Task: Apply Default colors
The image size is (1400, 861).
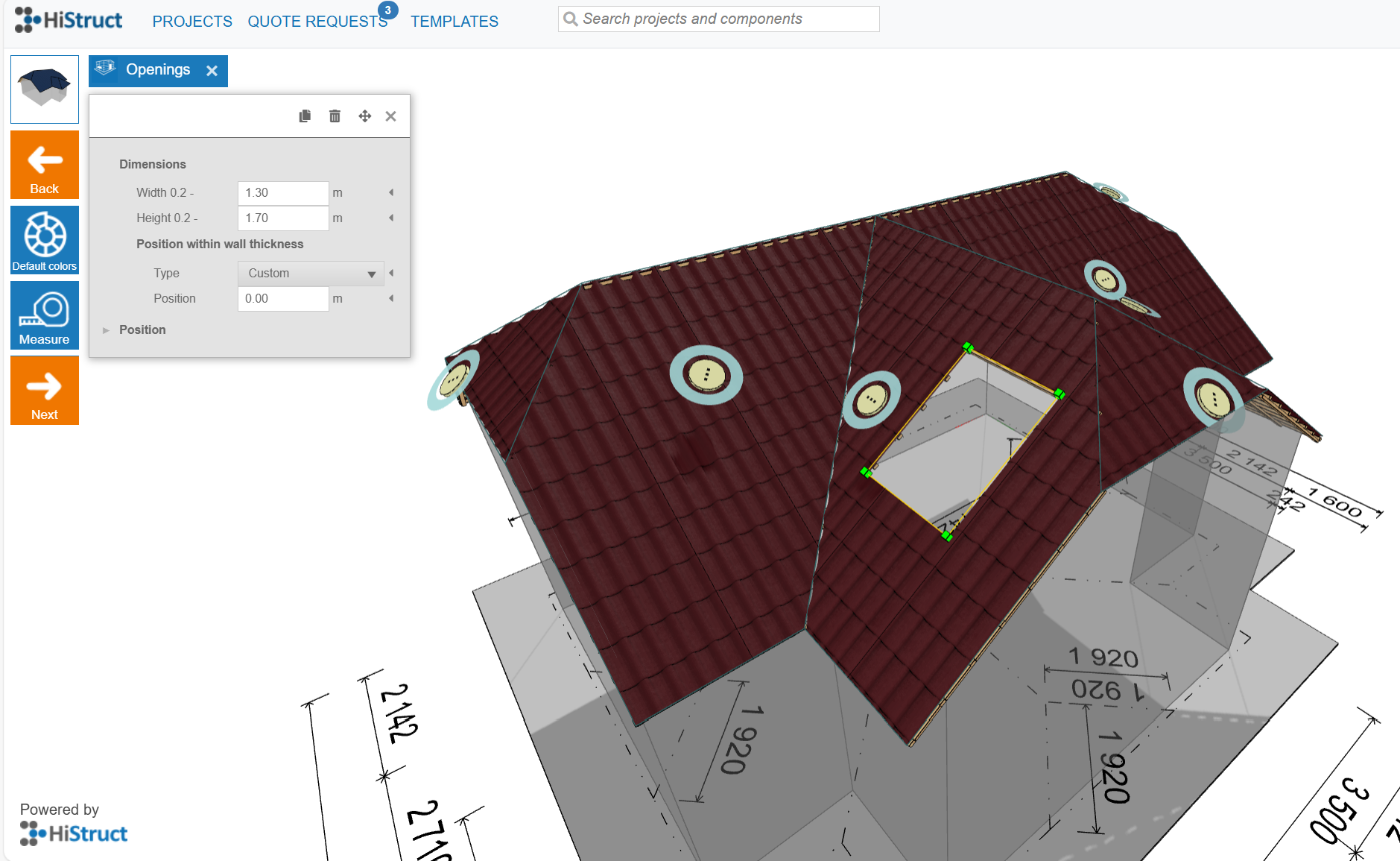Action: click(x=45, y=240)
